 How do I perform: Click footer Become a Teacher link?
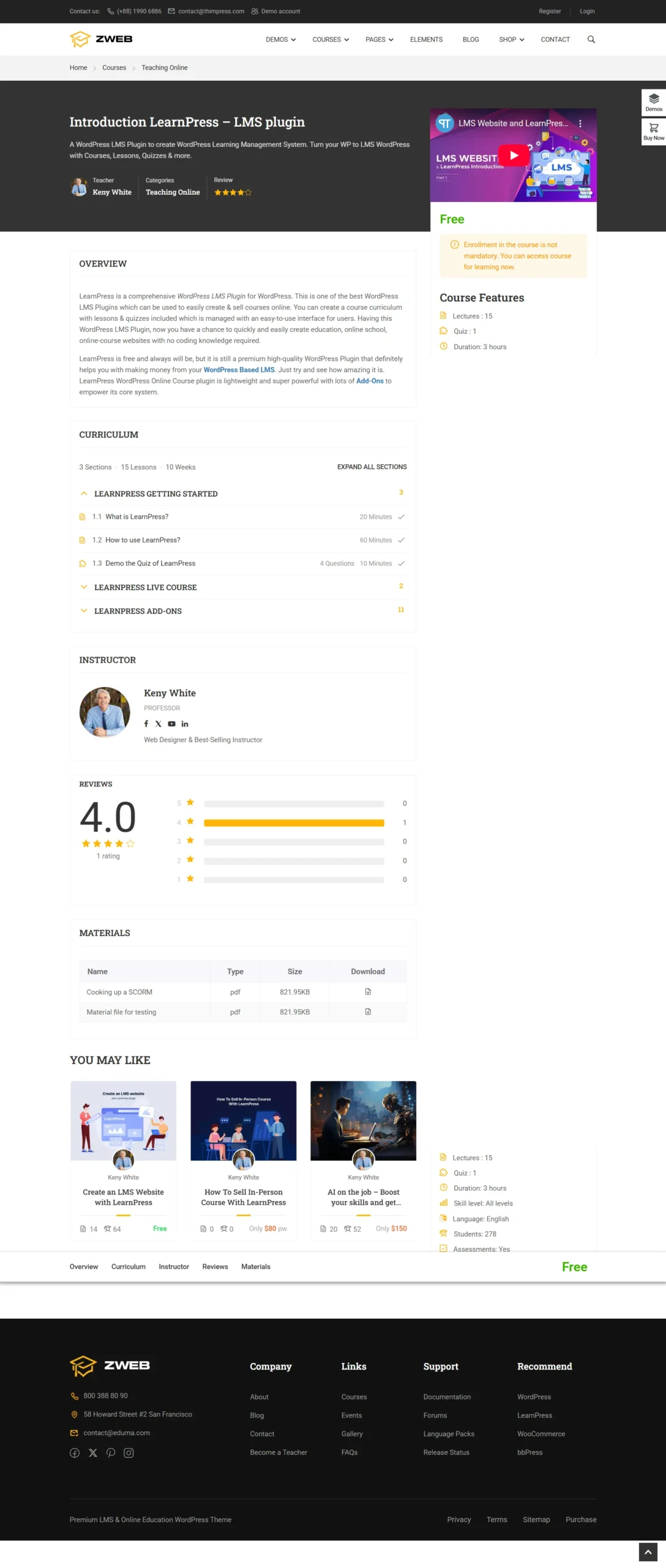click(279, 1452)
